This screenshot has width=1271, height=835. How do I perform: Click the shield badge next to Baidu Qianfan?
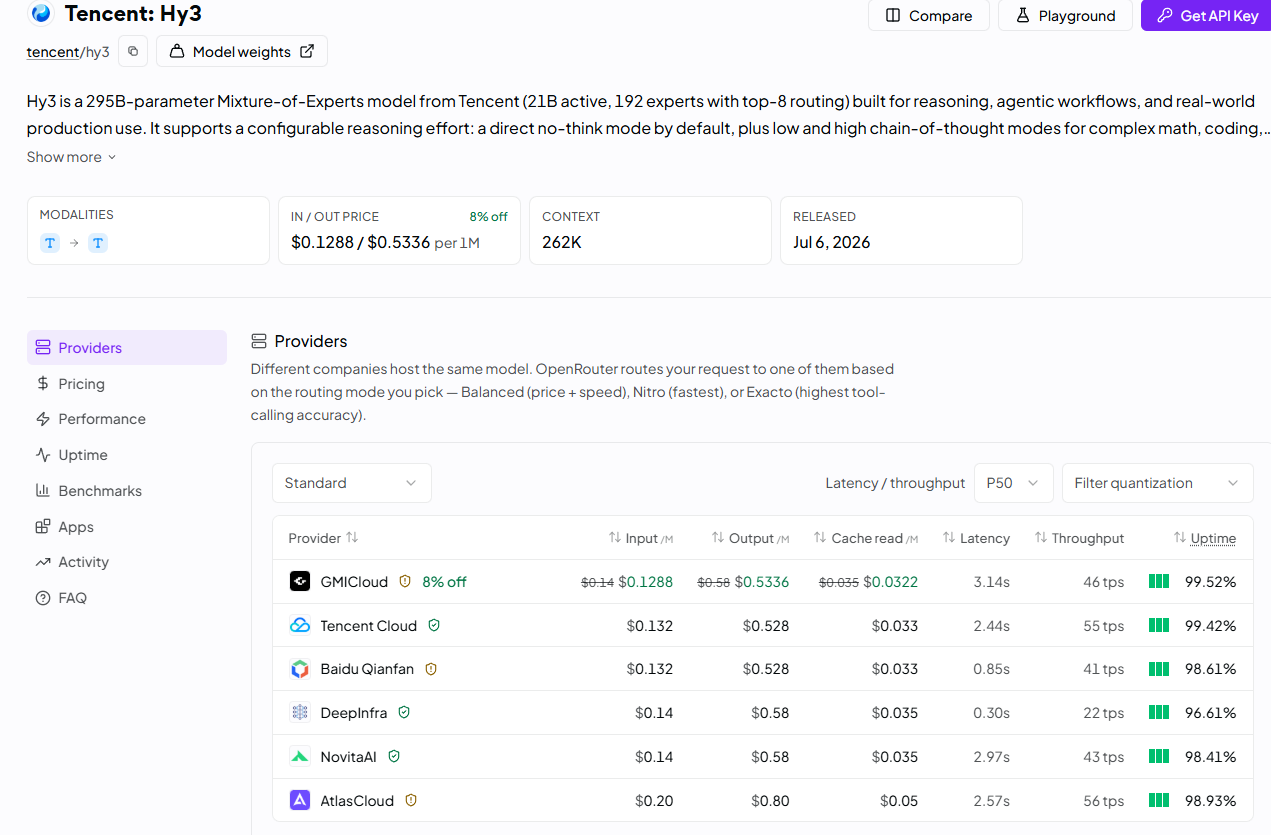coord(431,669)
